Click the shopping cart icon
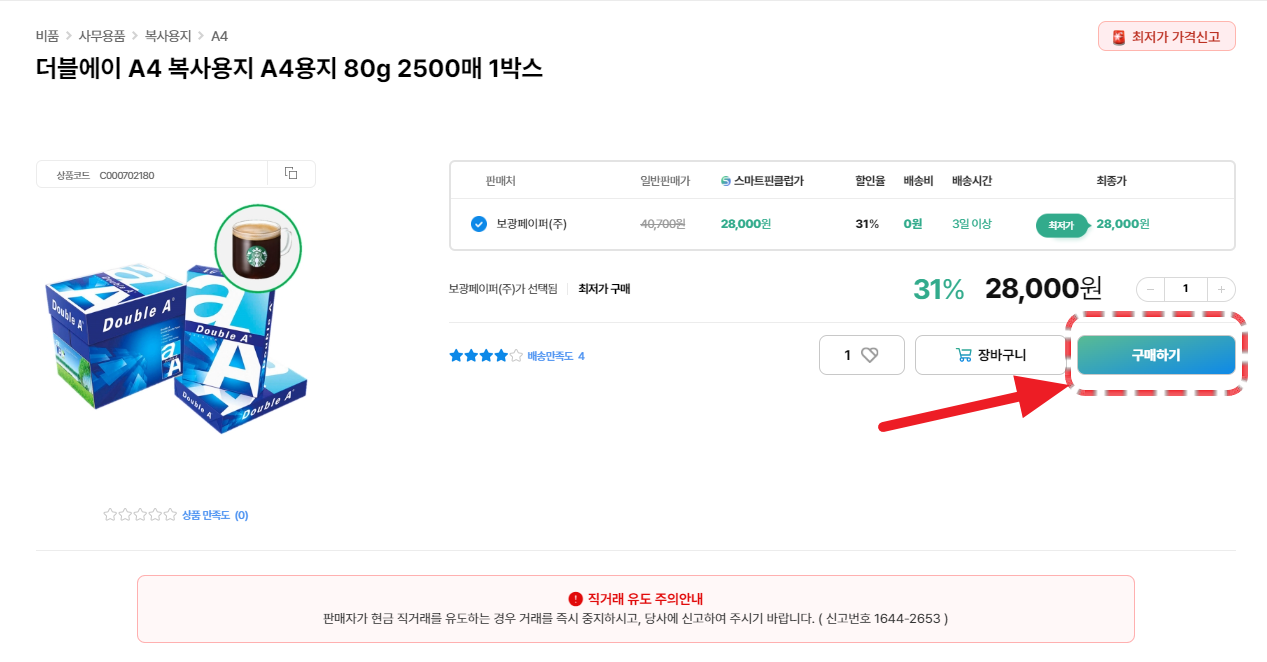1267x662 pixels. click(x=963, y=355)
